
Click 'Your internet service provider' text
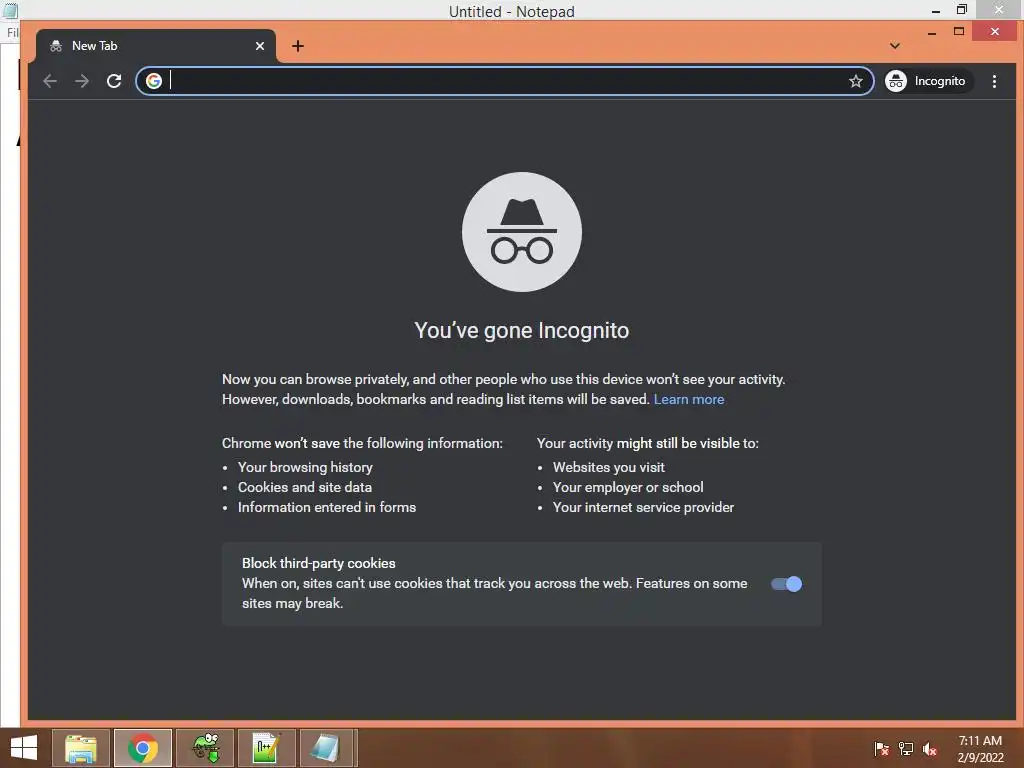click(x=643, y=507)
